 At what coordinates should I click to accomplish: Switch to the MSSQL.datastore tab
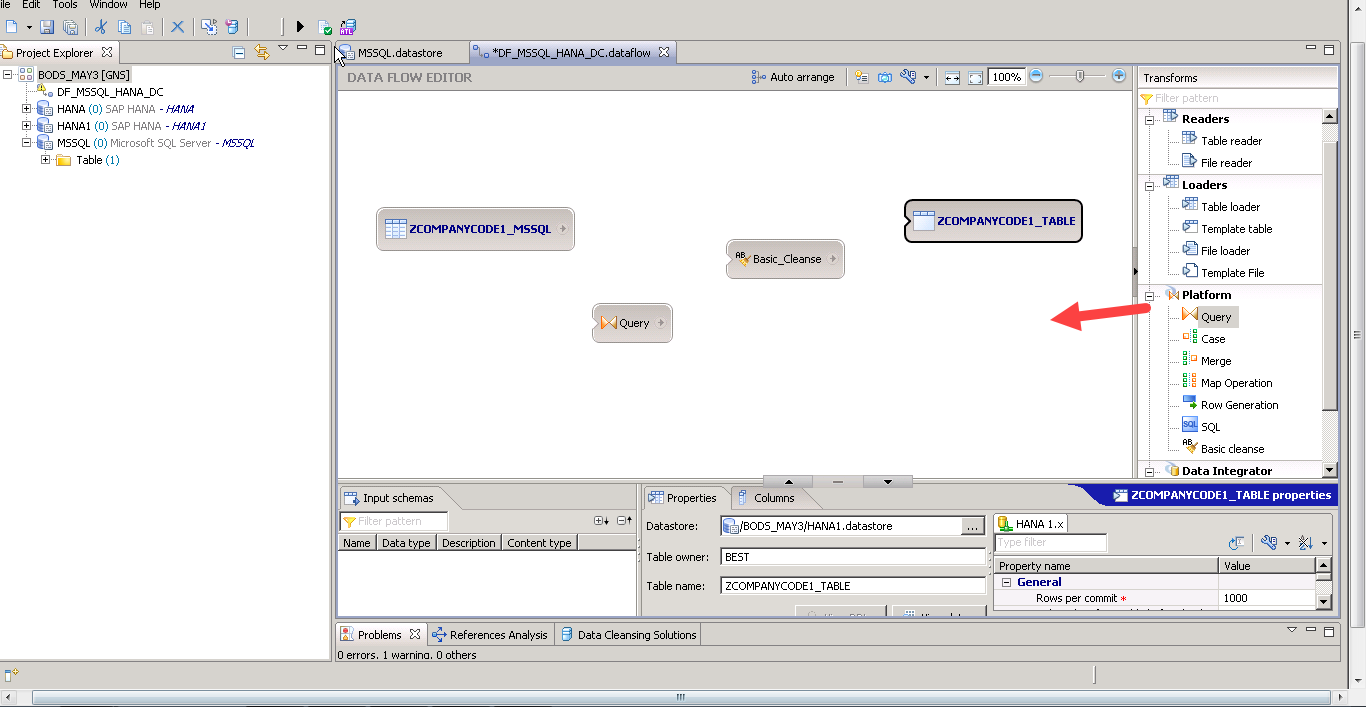[399, 51]
